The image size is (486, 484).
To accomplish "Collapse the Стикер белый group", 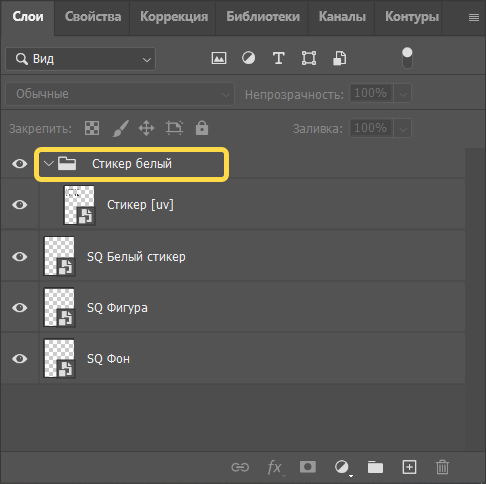I will click(x=49, y=164).
